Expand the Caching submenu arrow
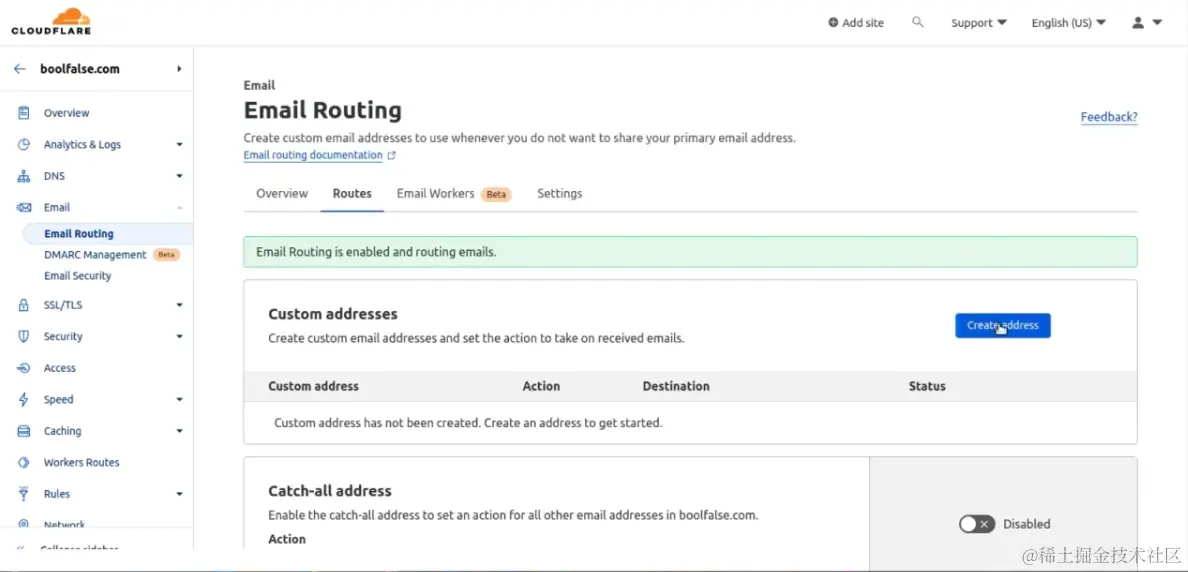Image resolution: width=1188 pixels, height=572 pixels. (180, 431)
